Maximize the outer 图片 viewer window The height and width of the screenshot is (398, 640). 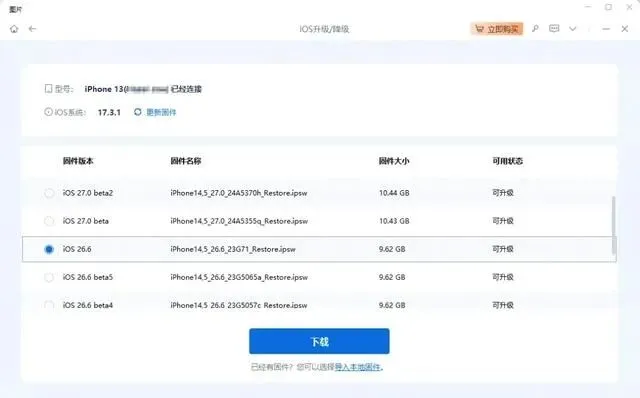(x=608, y=7)
